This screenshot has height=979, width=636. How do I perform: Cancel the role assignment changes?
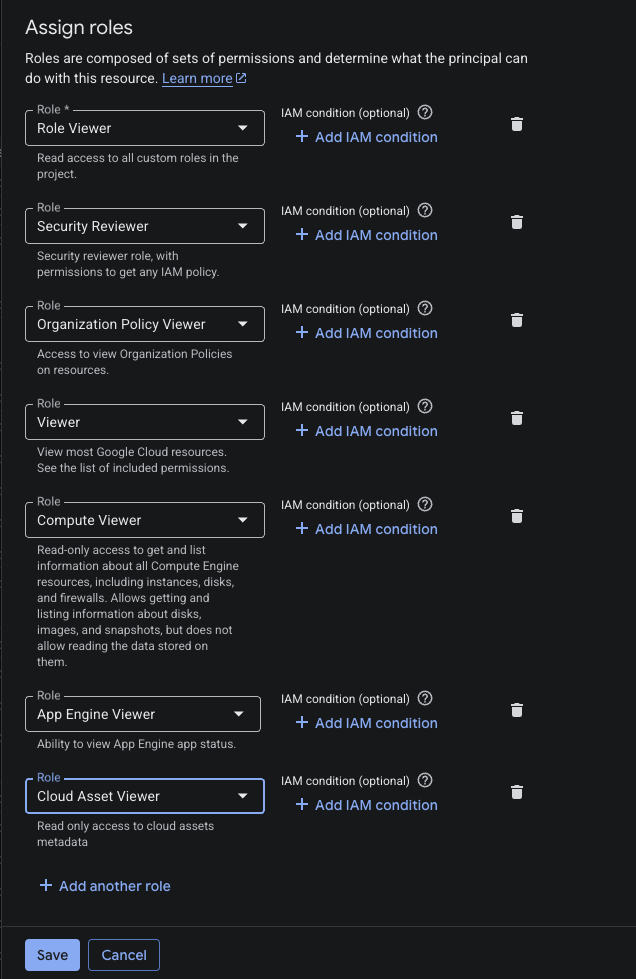124,955
